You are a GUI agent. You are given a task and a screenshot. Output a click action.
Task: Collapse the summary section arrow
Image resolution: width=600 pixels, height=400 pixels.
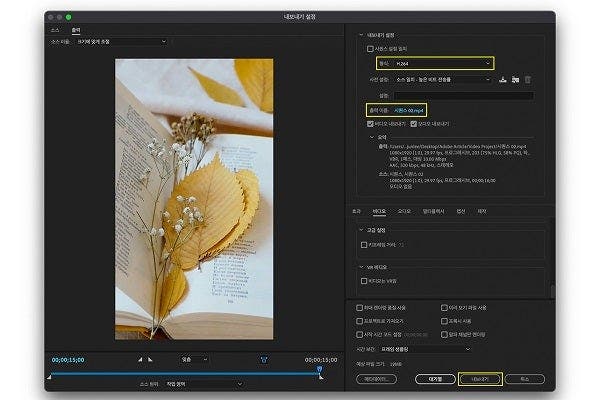(x=370, y=137)
